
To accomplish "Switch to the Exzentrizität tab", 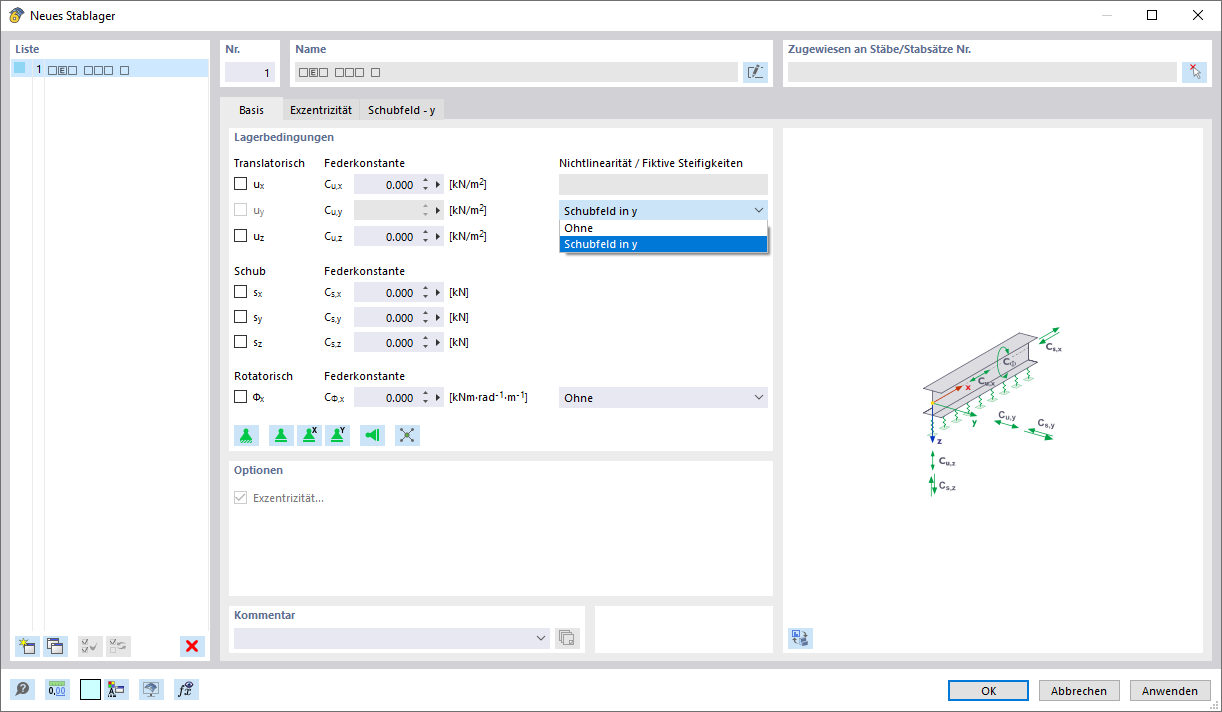I will [x=320, y=110].
